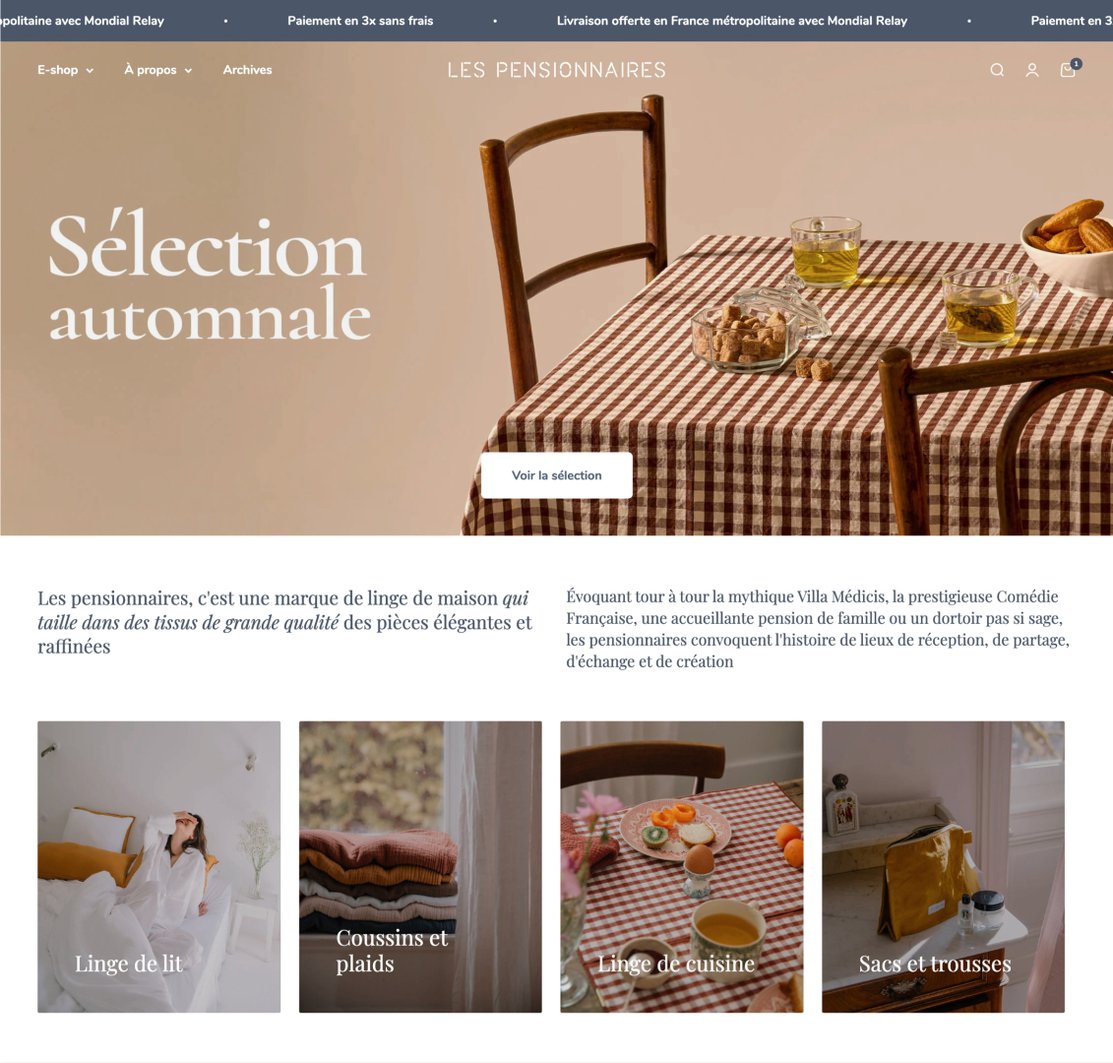
Task: Open the account profile icon
Action: (1032, 70)
